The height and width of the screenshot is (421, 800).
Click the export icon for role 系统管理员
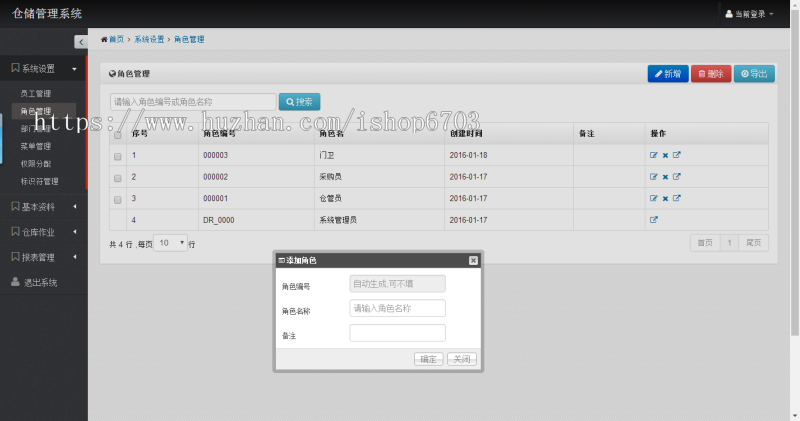[654, 220]
